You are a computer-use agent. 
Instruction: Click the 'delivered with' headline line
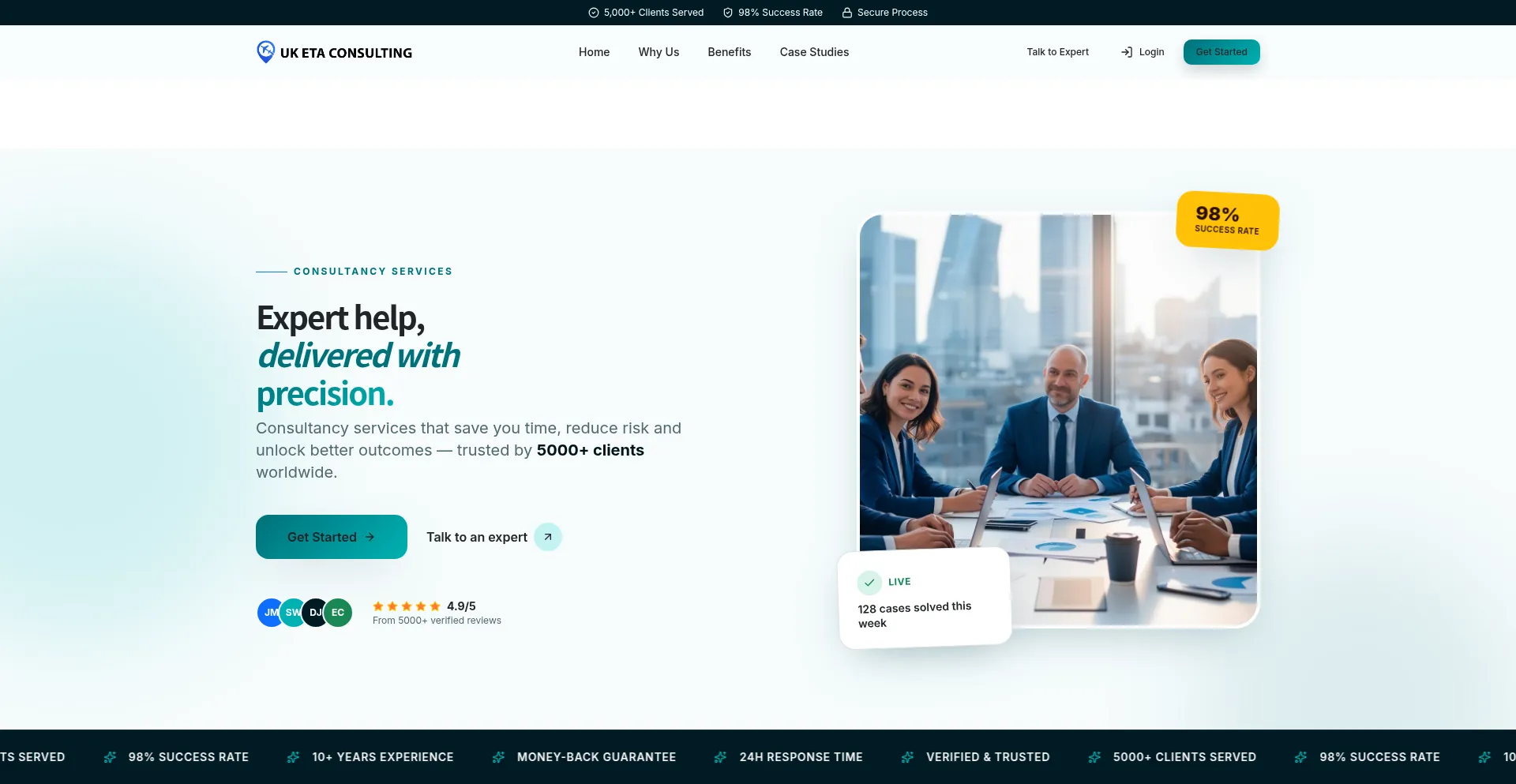coord(358,356)
